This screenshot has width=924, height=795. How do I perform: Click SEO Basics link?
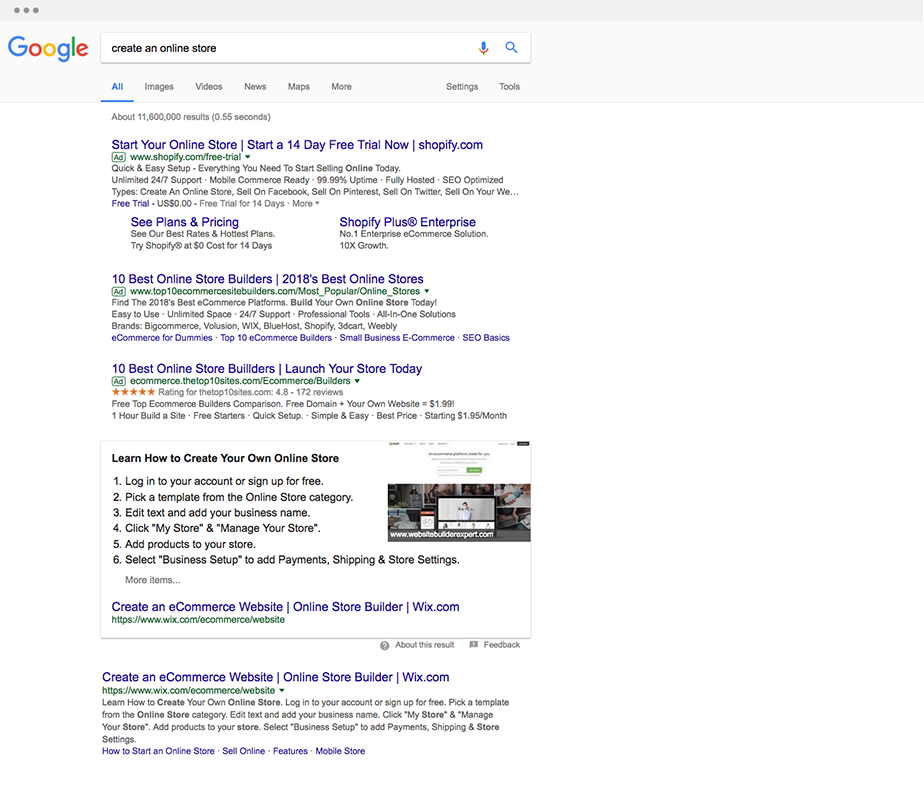pos(486,338)
